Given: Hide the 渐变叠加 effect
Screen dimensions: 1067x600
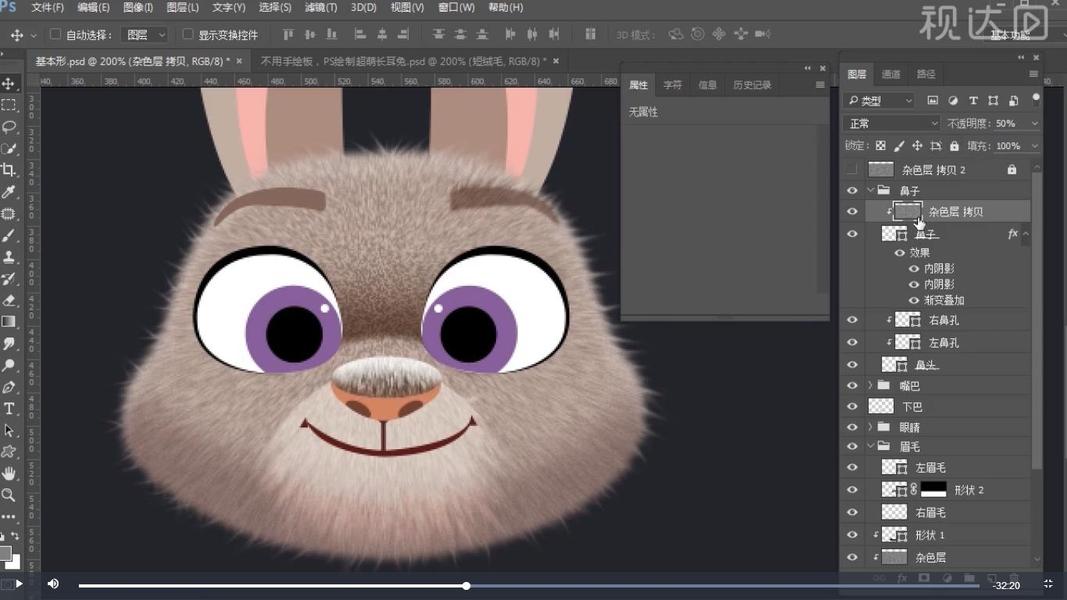Looking at the screenshot, I should [x=914, y=300].
